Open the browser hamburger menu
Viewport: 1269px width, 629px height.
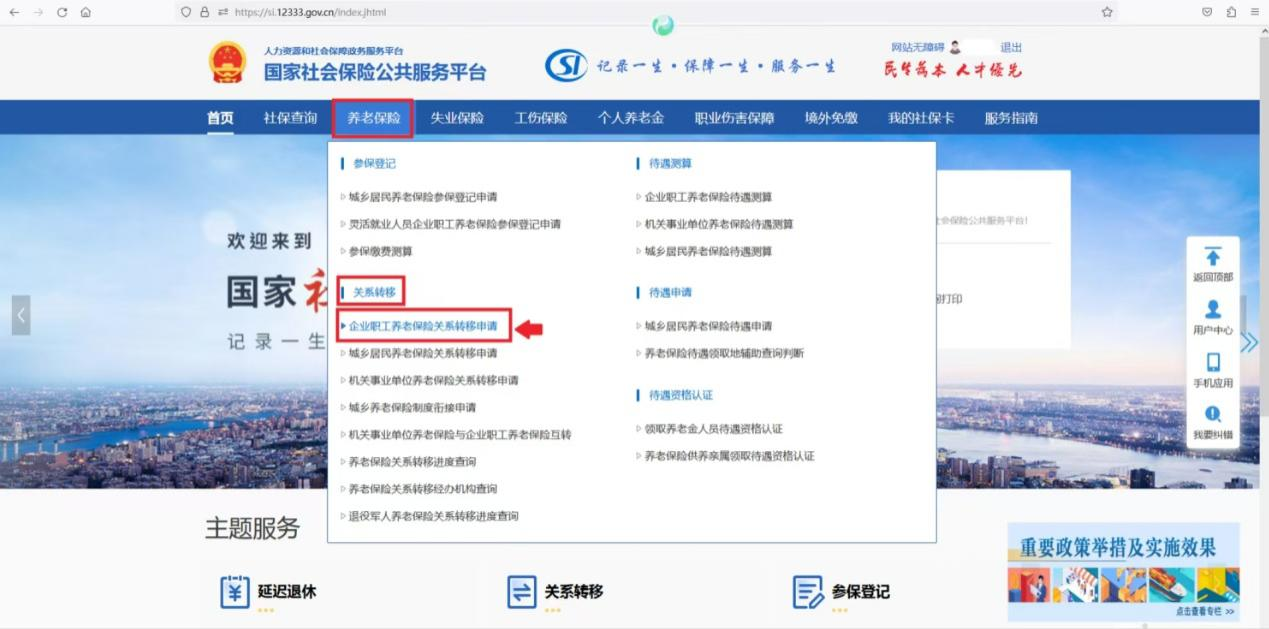click(1255, 12)
